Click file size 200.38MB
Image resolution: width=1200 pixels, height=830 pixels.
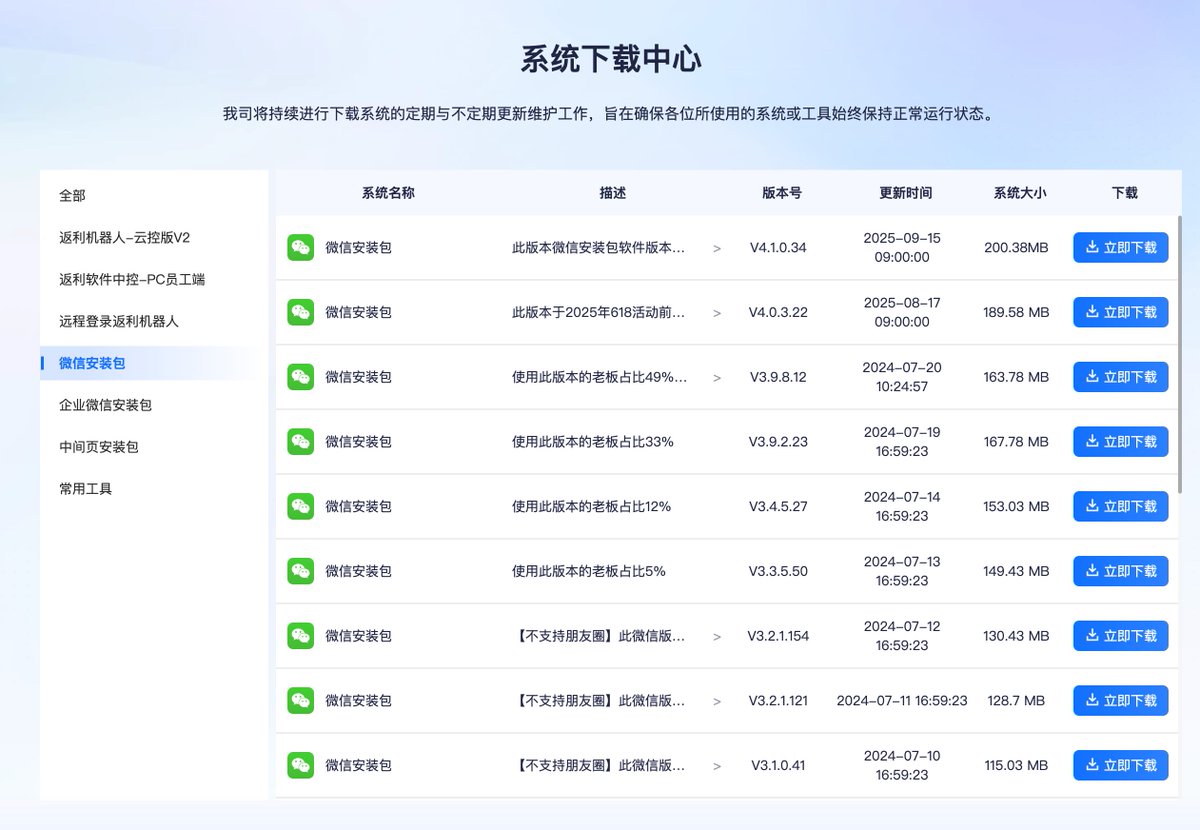tap(1016, 248)
